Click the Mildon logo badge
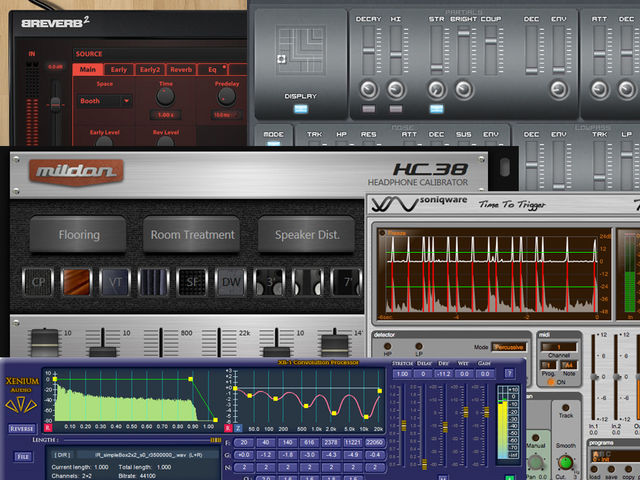The height and width of the screenshot is (480, 640). [76, 171]
